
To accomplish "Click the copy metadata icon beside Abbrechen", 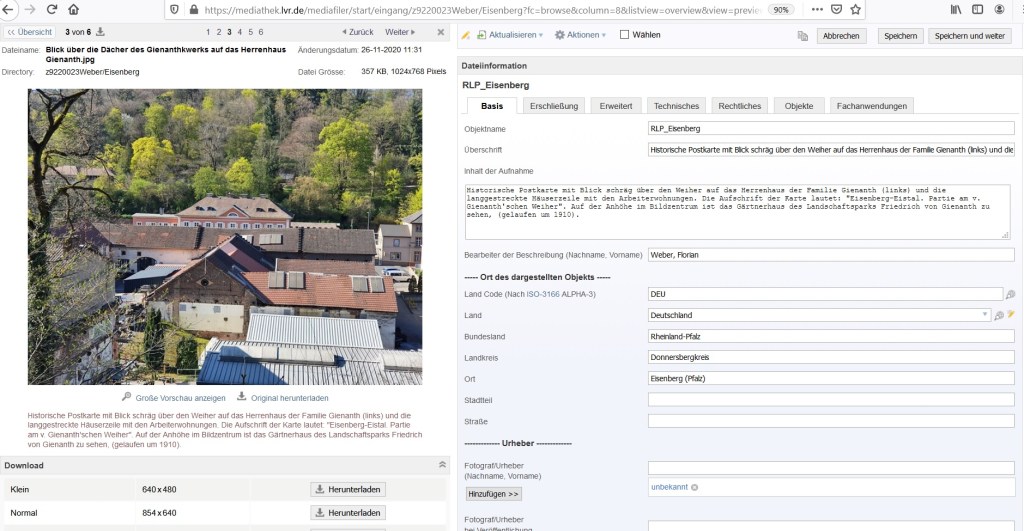I will (x=802, y=36).
